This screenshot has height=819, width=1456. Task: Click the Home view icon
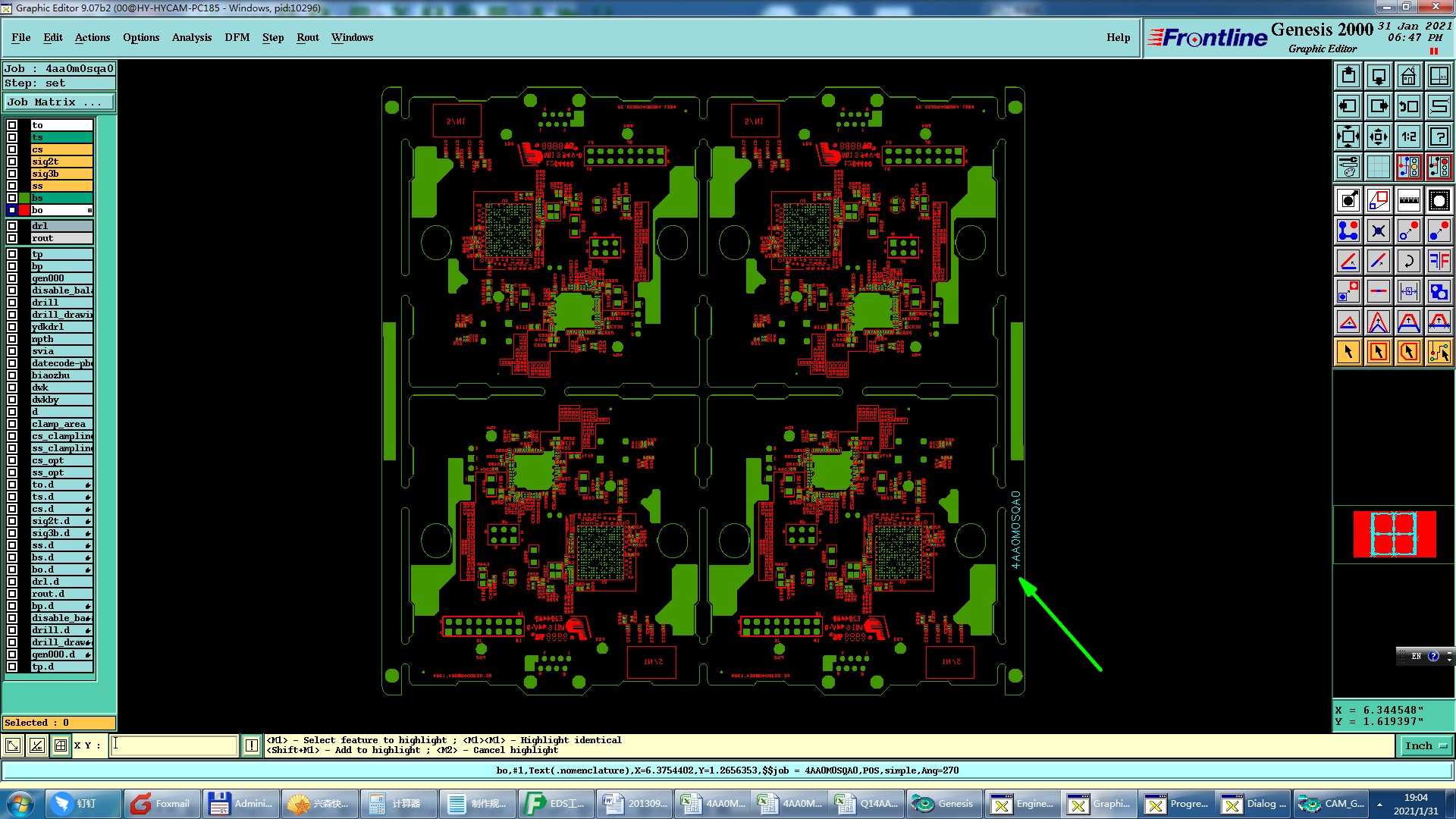pos(1408,76)
